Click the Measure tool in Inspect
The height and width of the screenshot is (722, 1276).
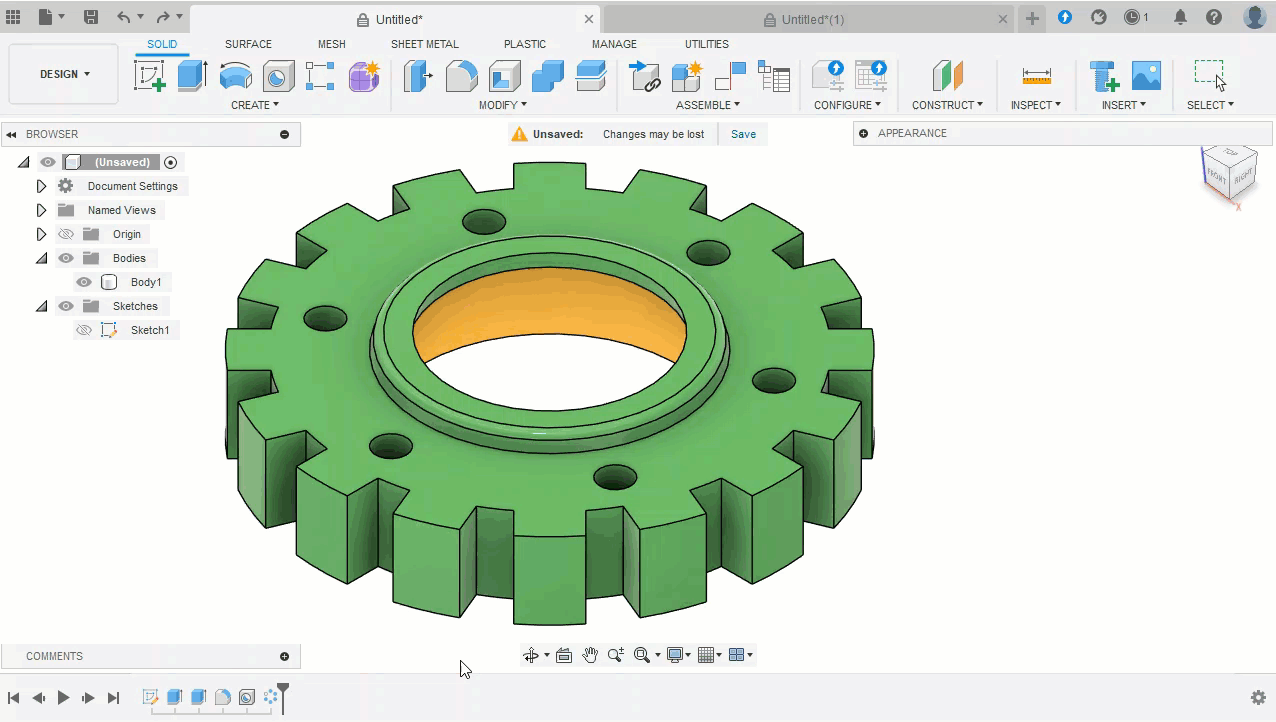tap(1036, 76)
